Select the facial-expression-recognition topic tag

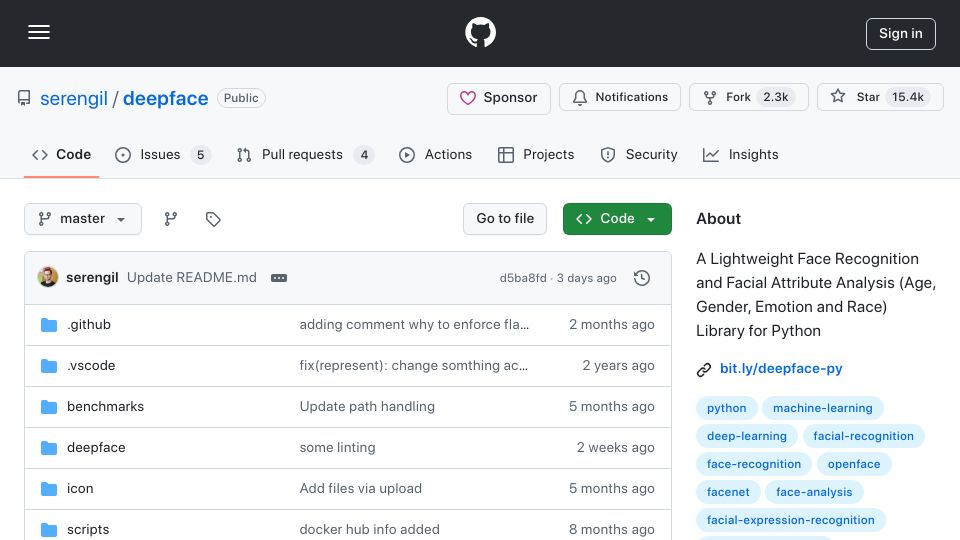(790, 520)
